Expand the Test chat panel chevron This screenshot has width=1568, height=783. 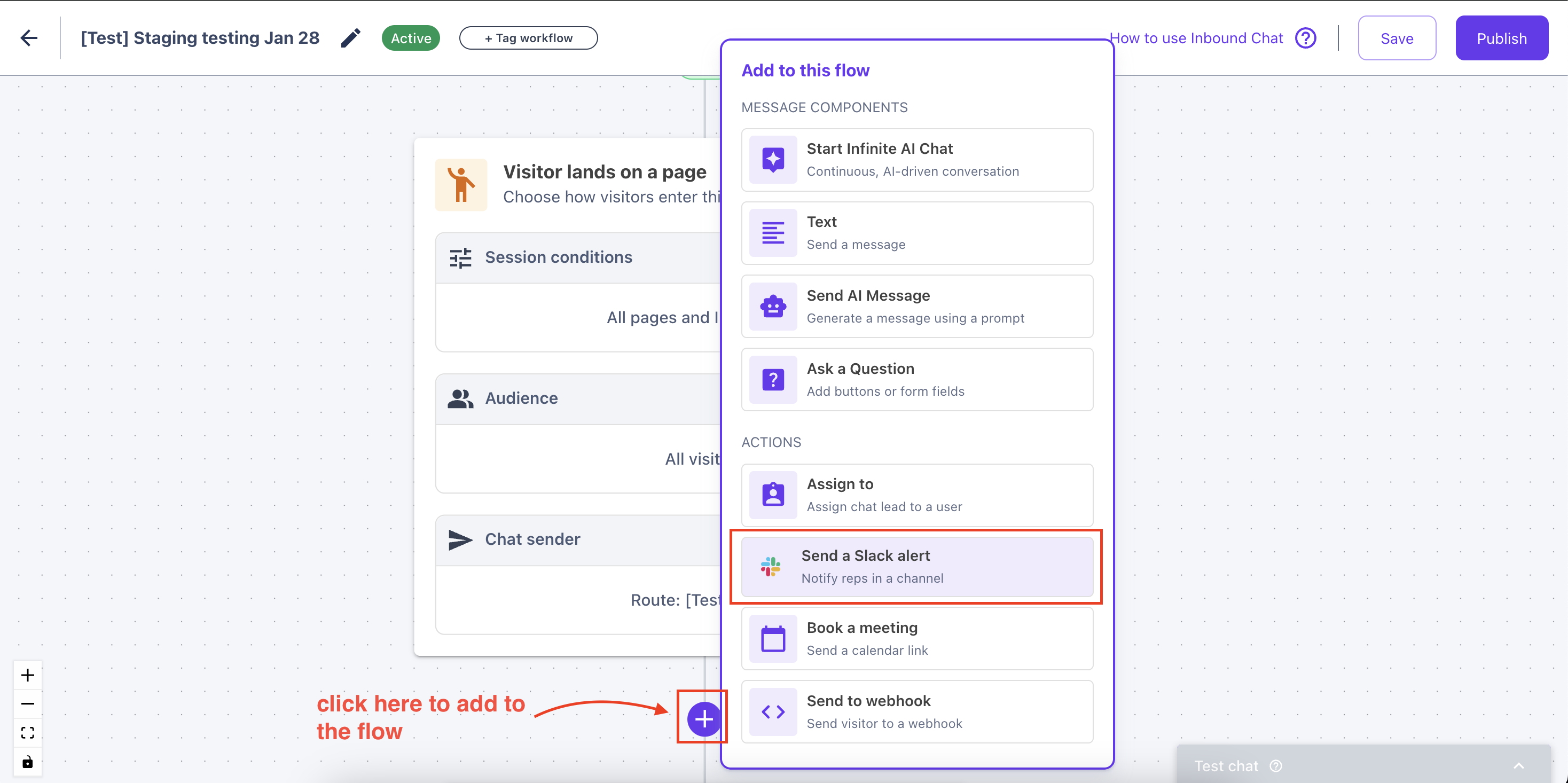point(1518,766)
